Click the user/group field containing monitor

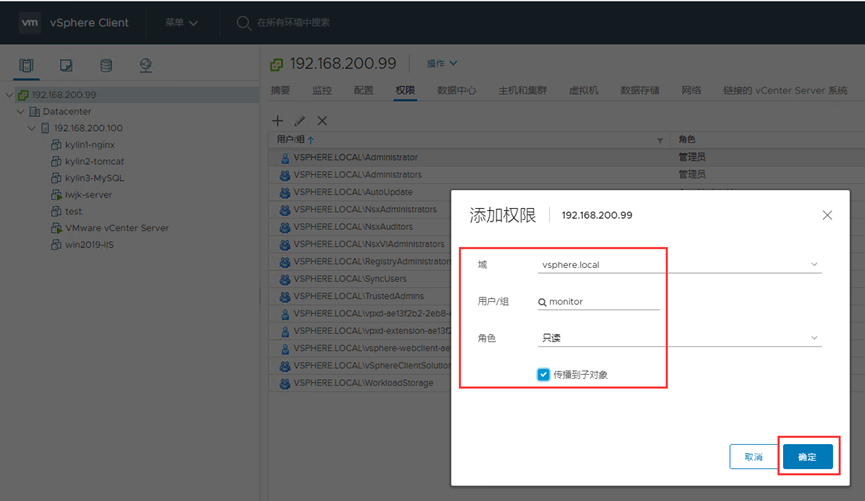(599, 302)
